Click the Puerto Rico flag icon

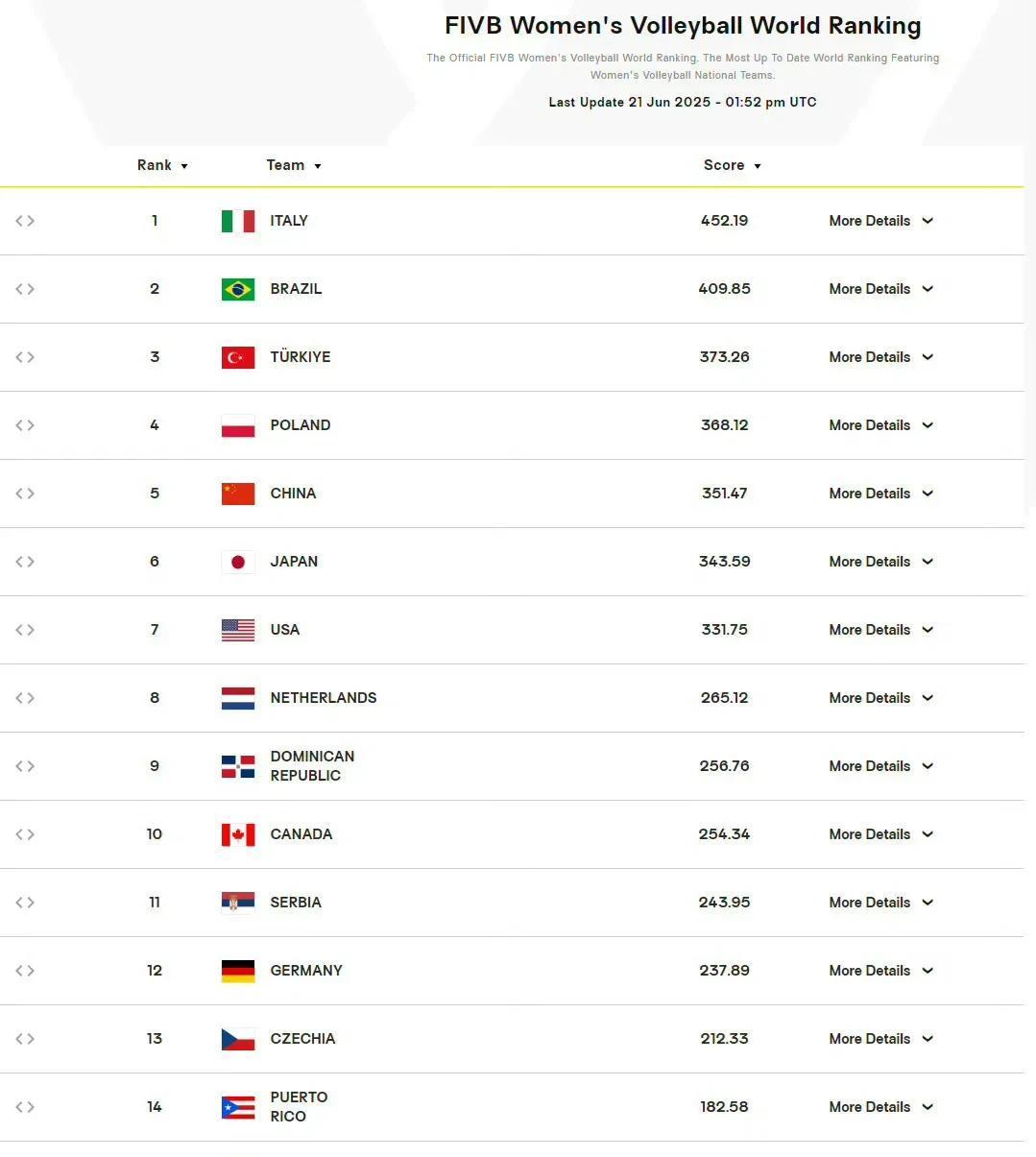click(238, 1107)
